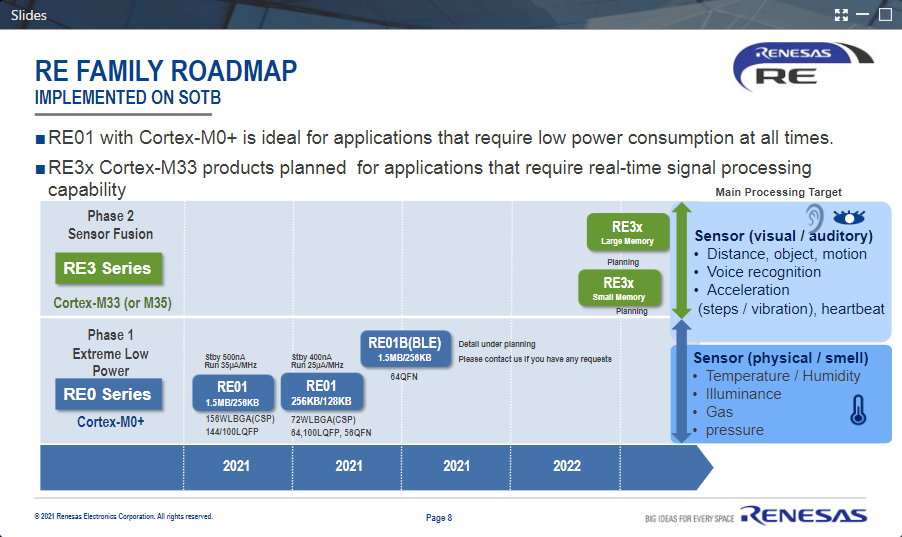
Task: Select the RE0 Series blue box
Action: coord(108,394)
